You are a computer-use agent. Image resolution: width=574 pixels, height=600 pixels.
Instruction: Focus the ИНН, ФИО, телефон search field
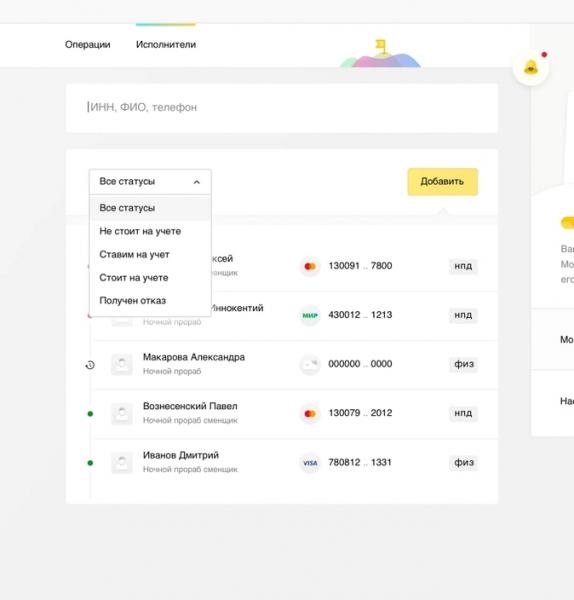pyautogui.click(x=282, y=108)
